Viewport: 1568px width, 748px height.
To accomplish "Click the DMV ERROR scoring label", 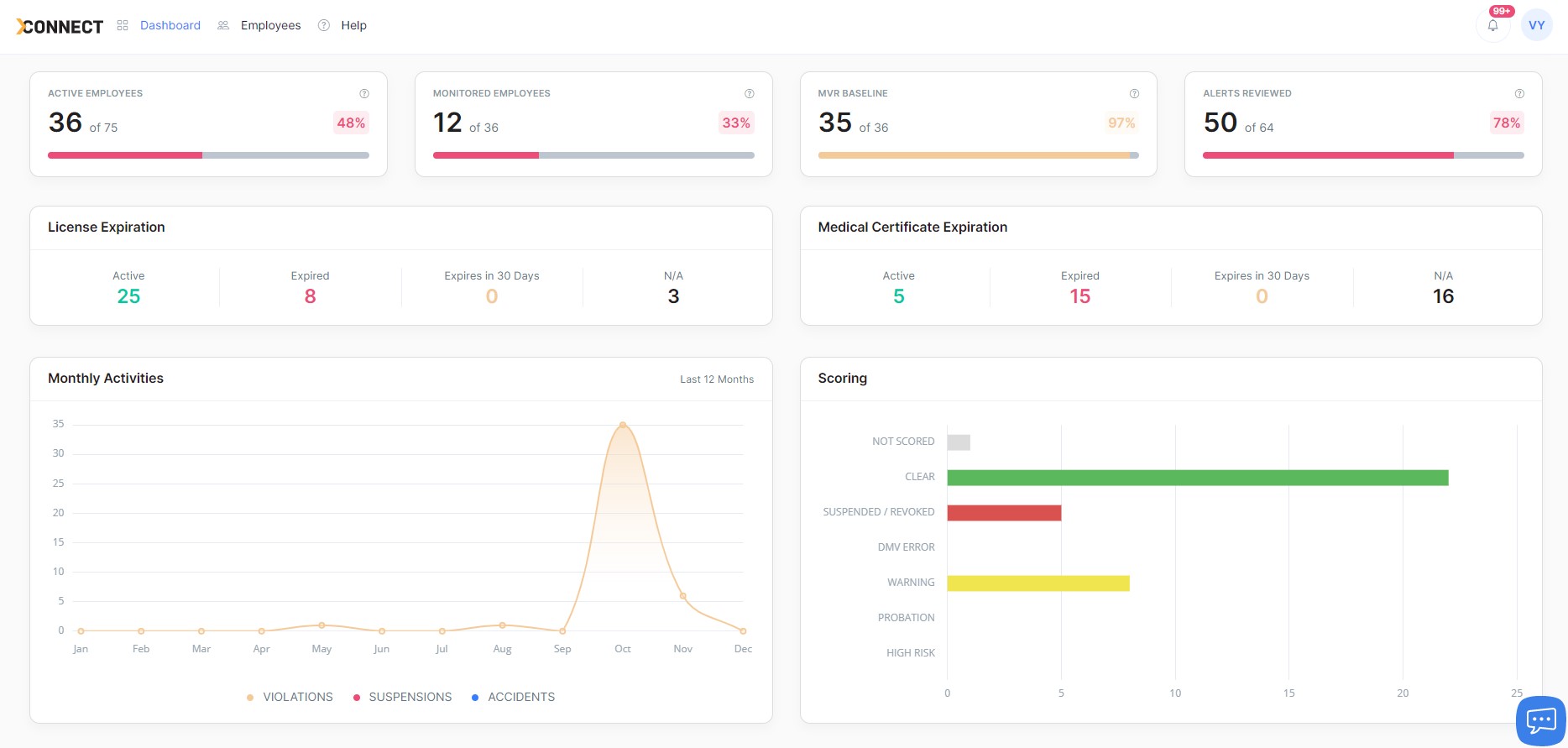I will click(907, 547).
